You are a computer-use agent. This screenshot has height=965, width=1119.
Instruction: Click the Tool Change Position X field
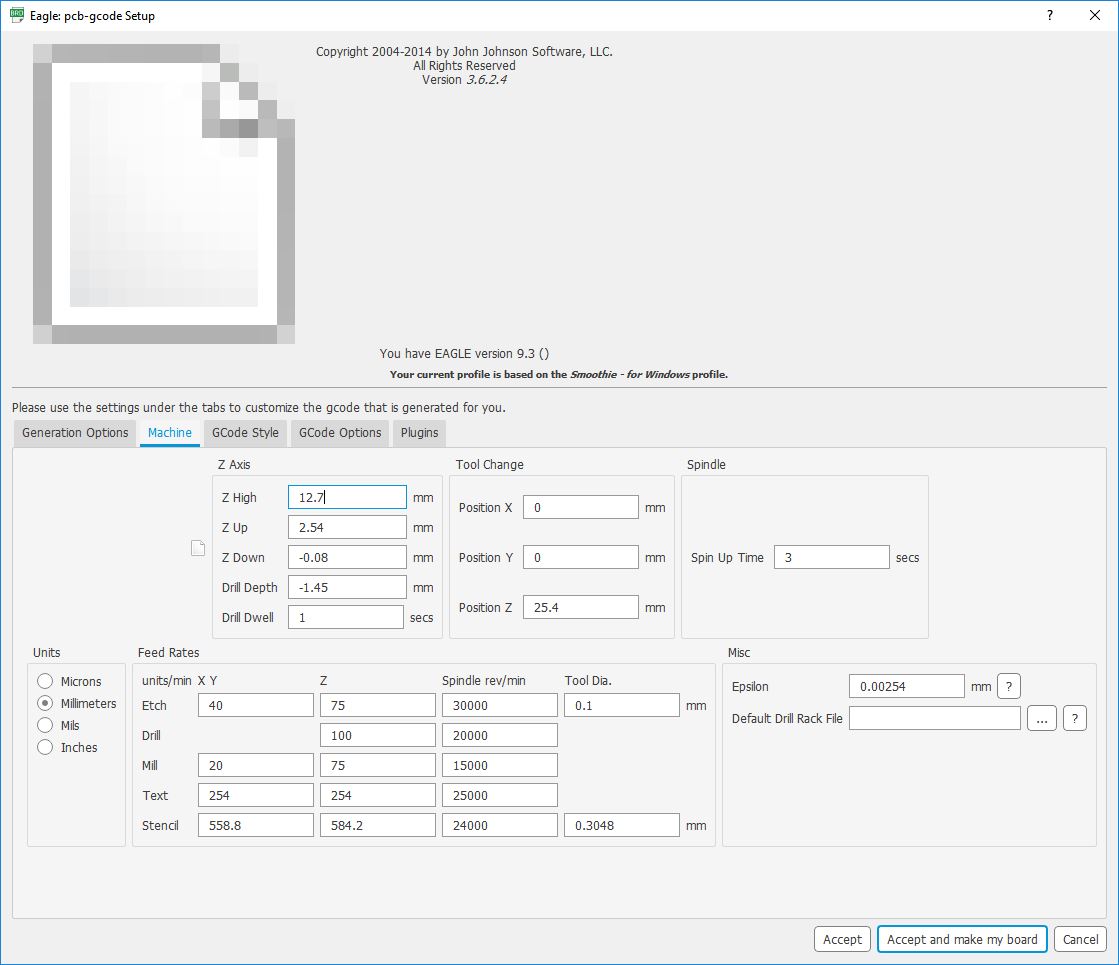coord(581,507)
